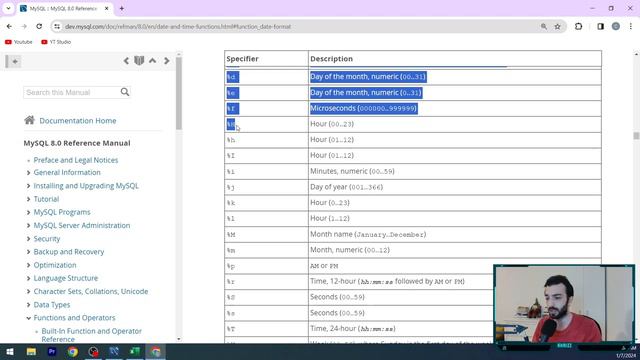Open Preface and Legal Notices
Viewport: 640px width, 360px height.
pos(76,160)
